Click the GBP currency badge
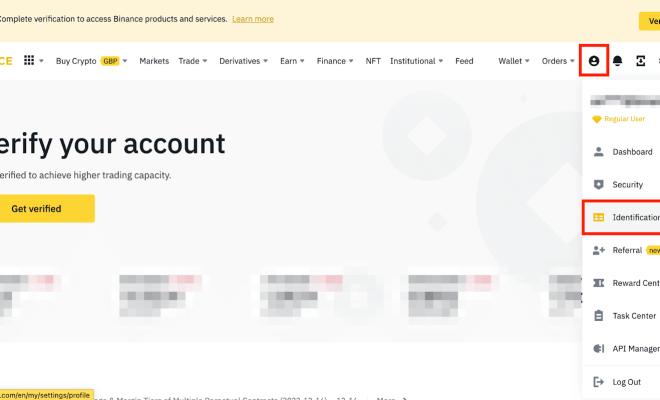This screenshot has height=400, width=660. (x=110, y=61)
